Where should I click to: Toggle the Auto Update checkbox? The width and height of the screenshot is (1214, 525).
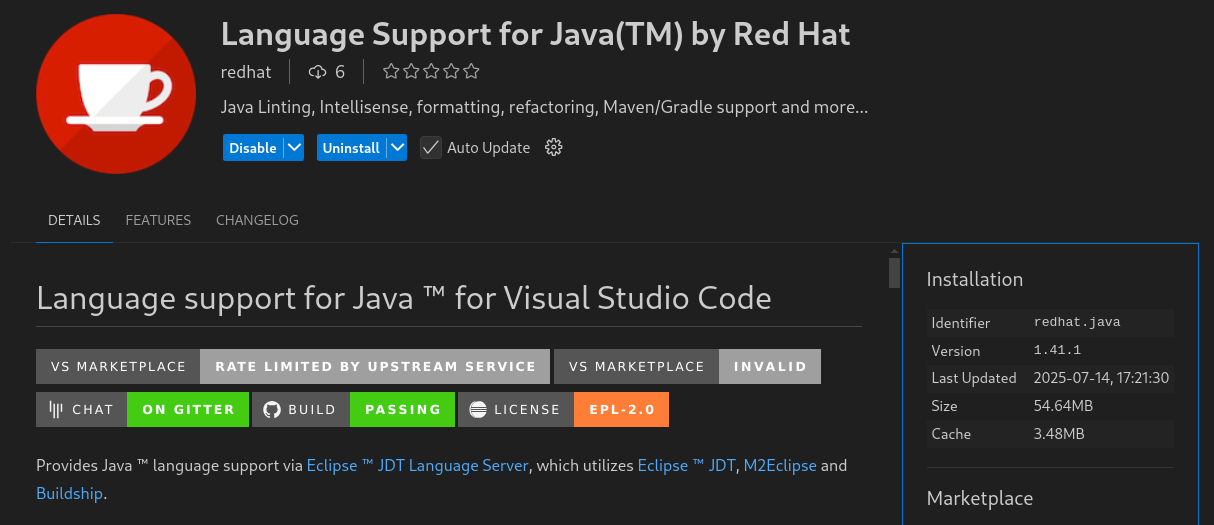pos(431,148)
